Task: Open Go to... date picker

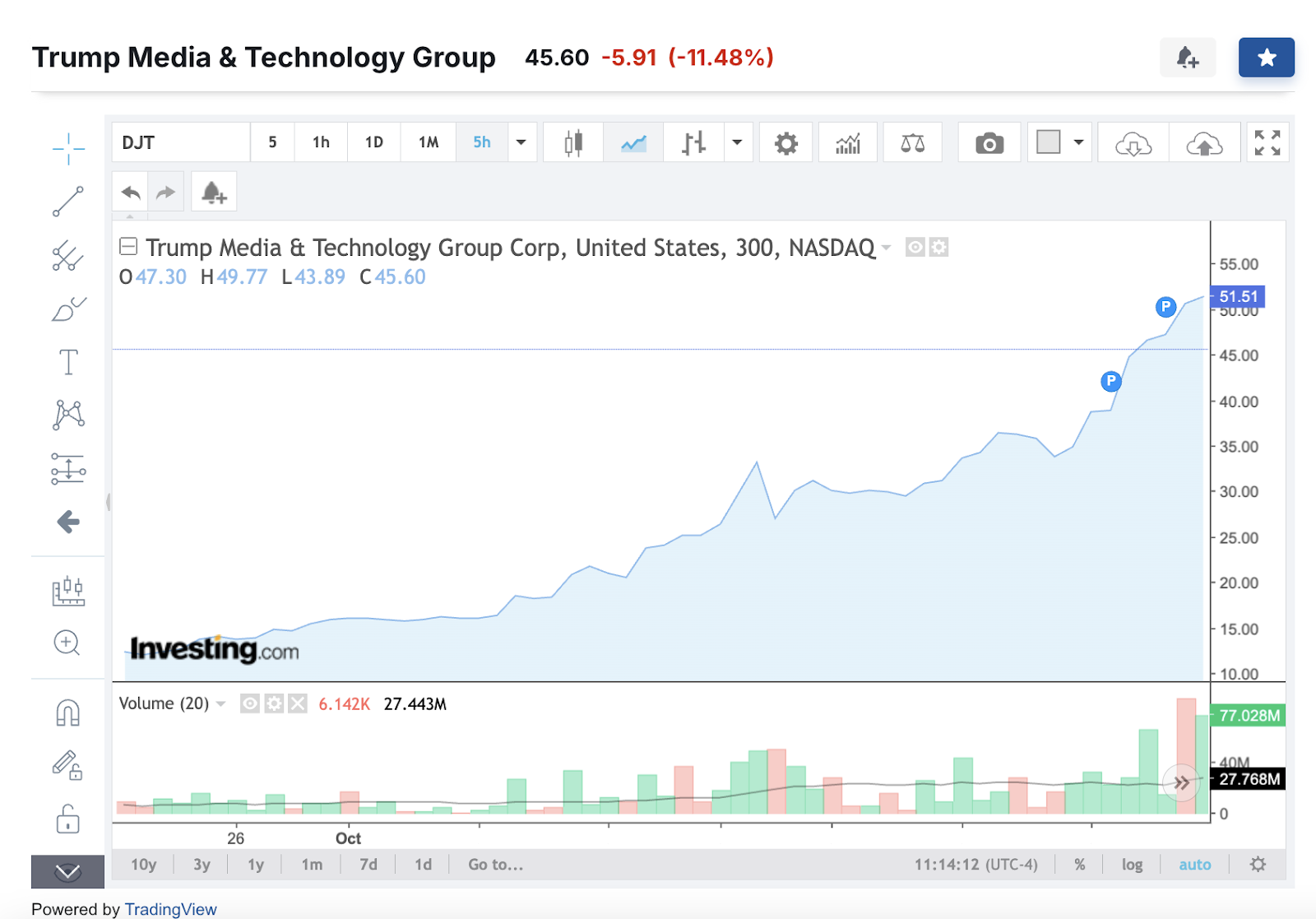Action: 495,865
